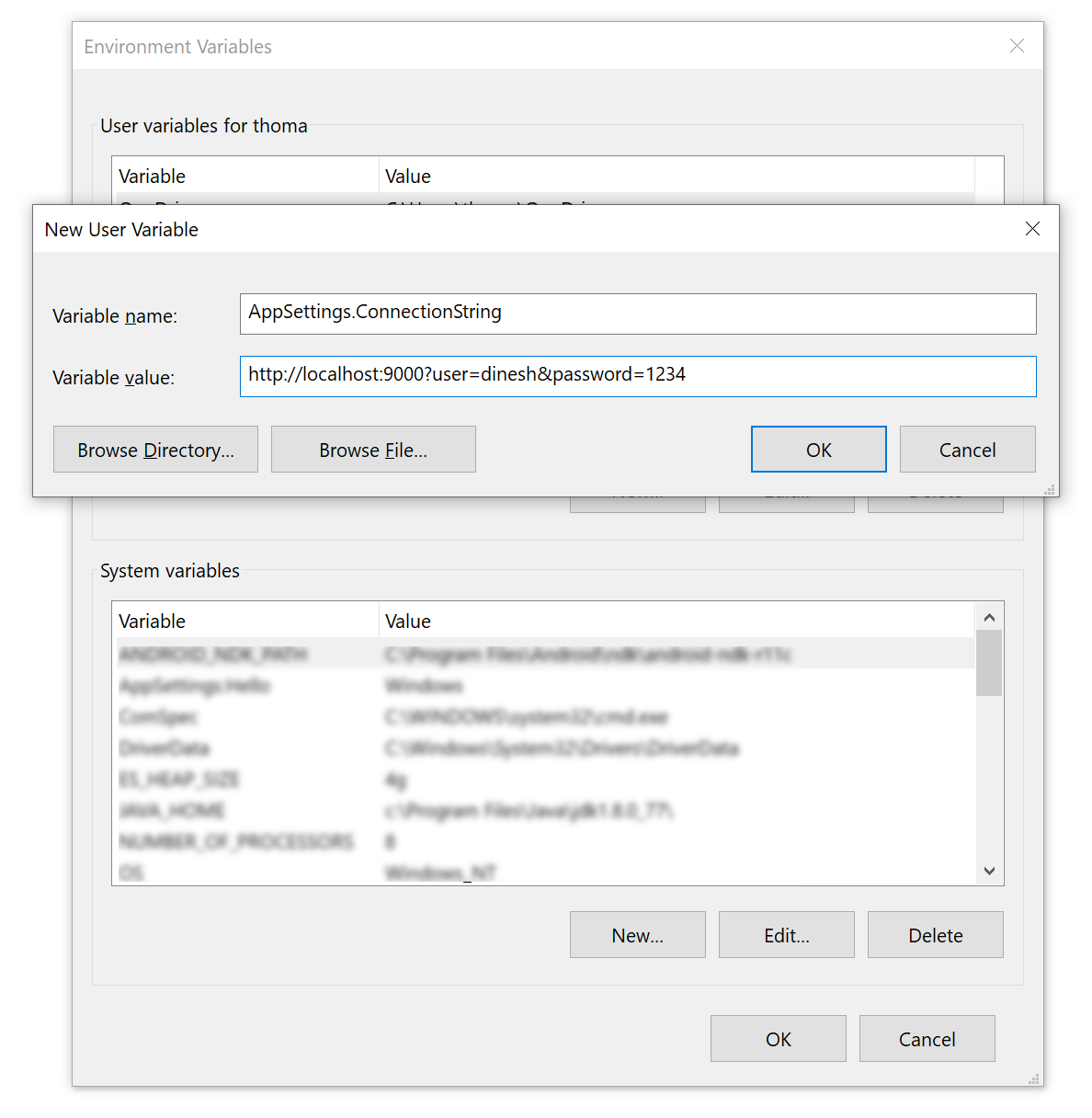Image resolution: width=1092 pixels, height=1118 pixels.
Task: Click OK in the New User Variable dialog
Action: [818, 449]
